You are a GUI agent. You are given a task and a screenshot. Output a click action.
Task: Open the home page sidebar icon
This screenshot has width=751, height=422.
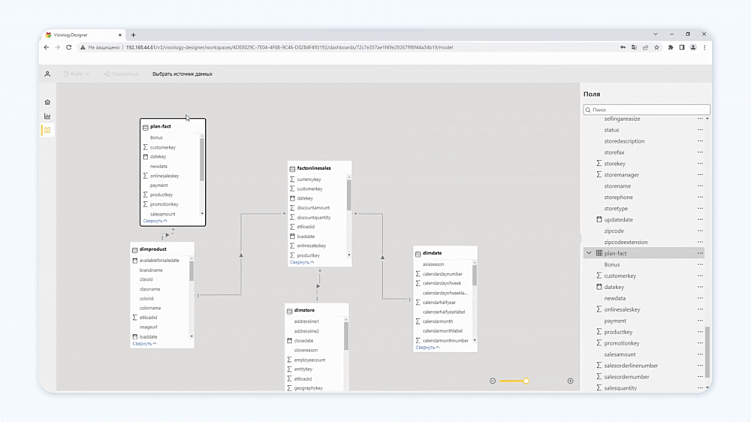[47, 102]
